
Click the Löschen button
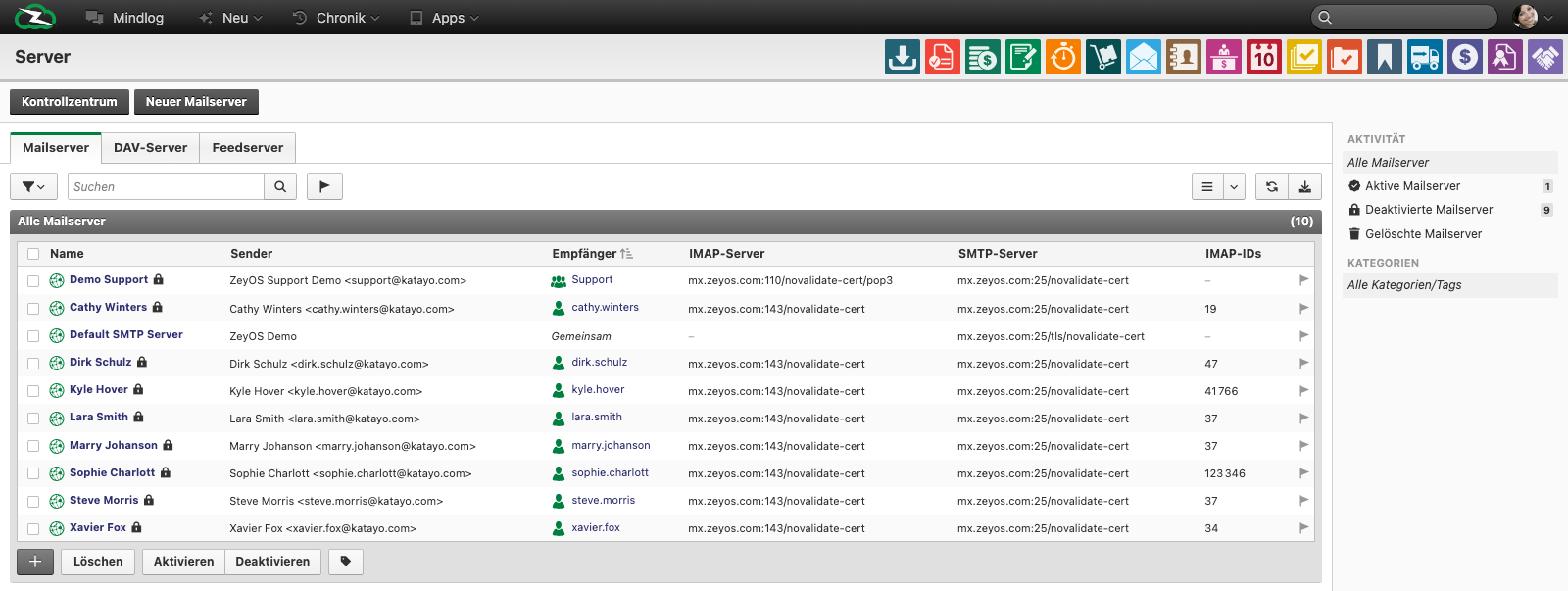[x=98, y=562]
